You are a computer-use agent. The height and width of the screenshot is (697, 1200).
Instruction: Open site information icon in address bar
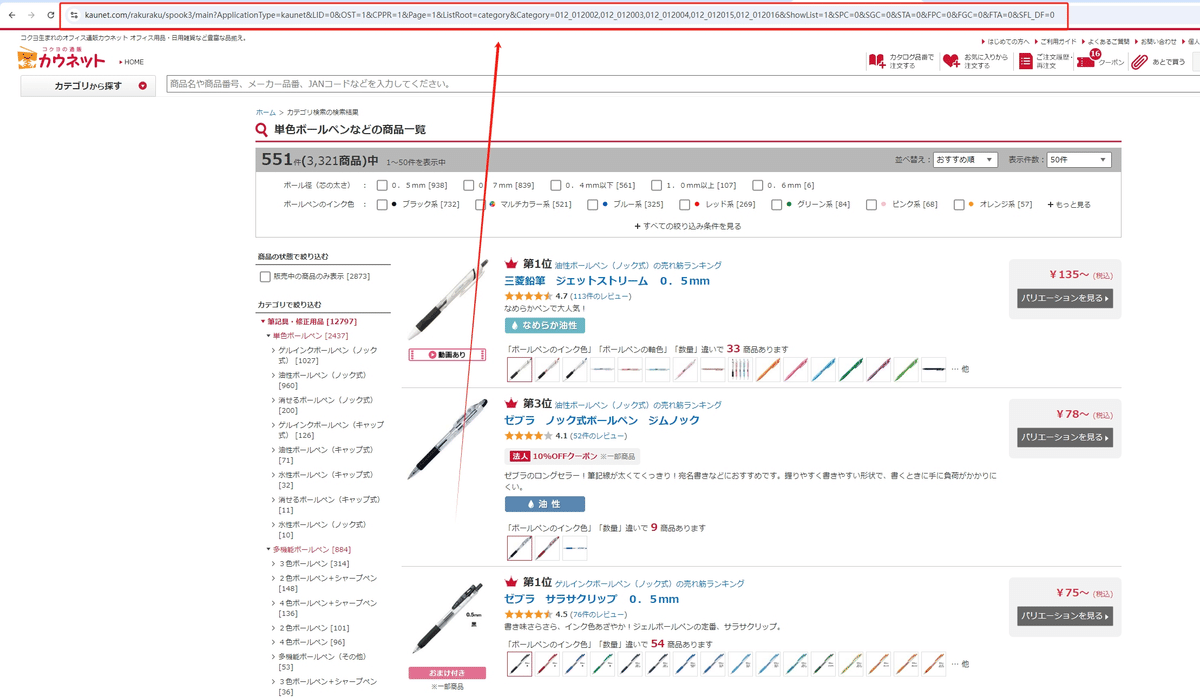pos(73,15)
